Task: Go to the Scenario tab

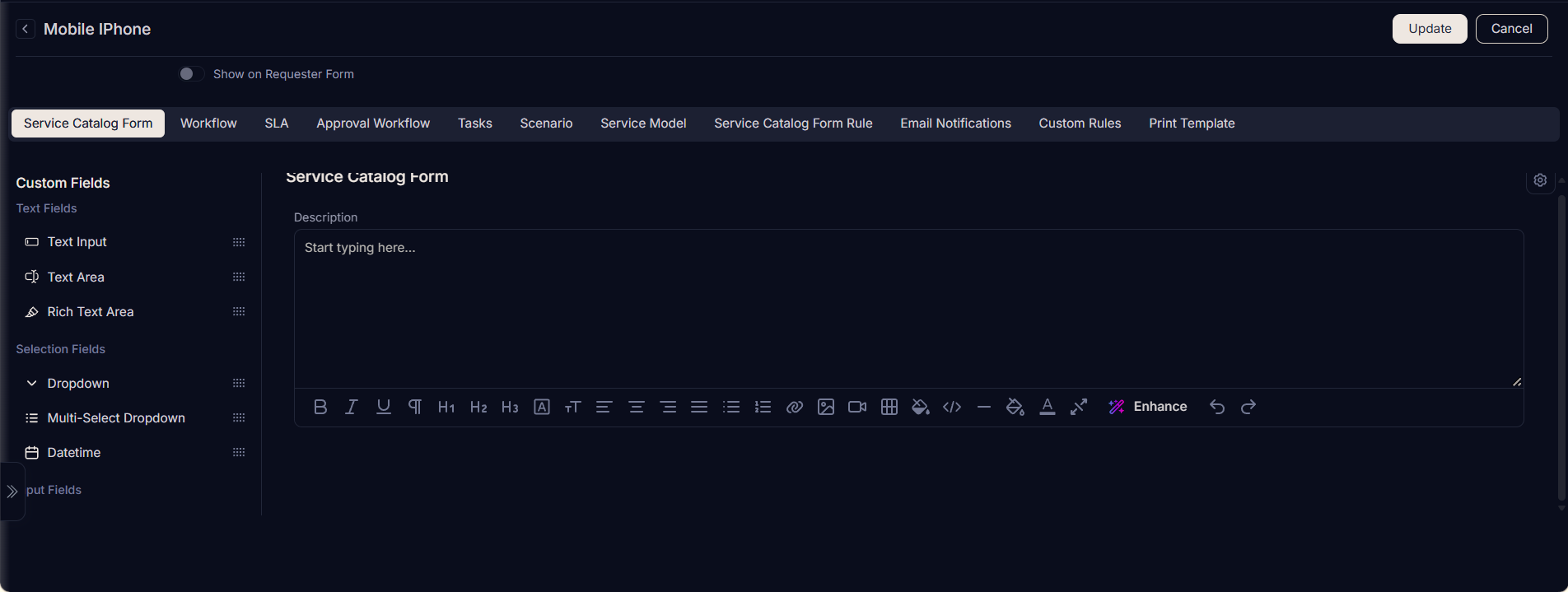Action: tap(546, 124)
